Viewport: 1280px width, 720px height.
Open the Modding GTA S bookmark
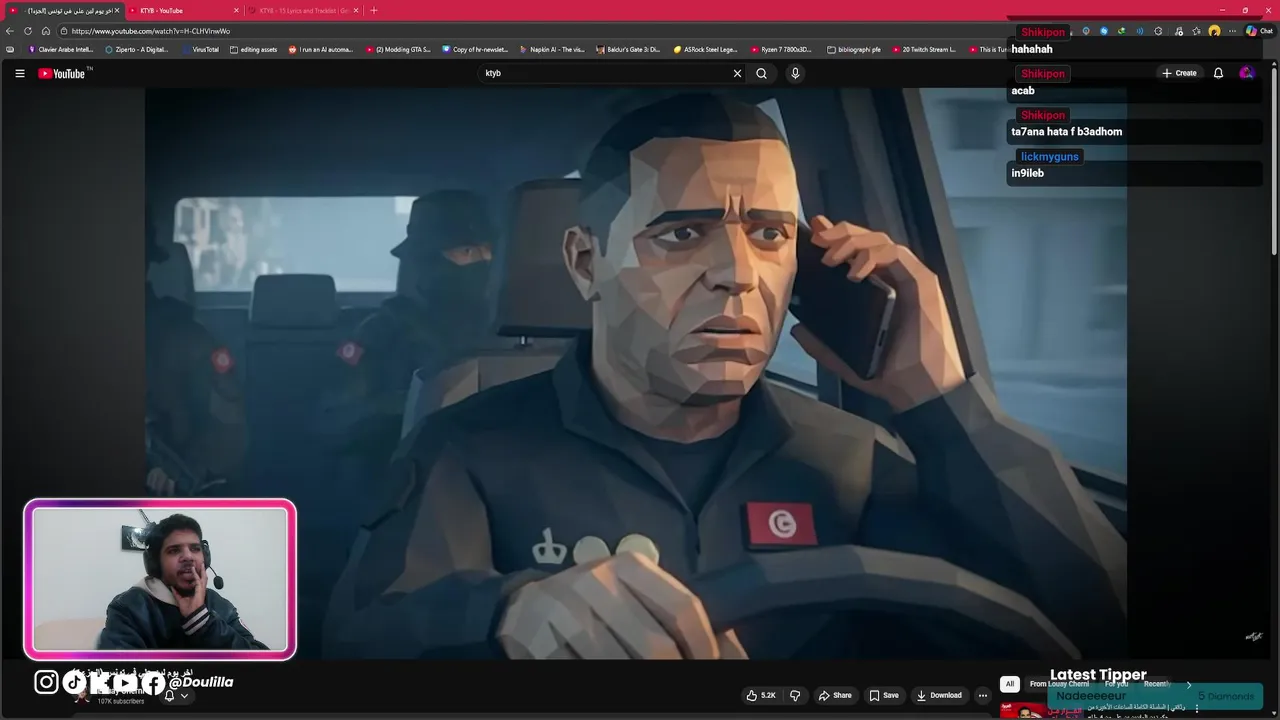point(398,49)
